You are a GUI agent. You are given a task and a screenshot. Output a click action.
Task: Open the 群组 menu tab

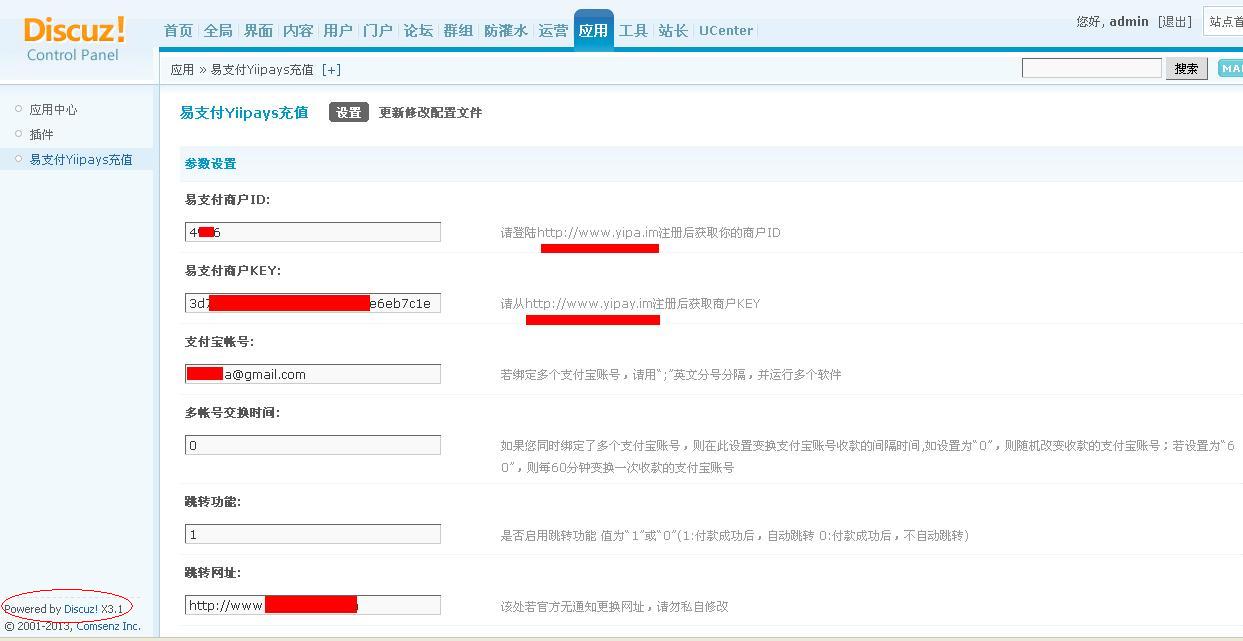458,30
